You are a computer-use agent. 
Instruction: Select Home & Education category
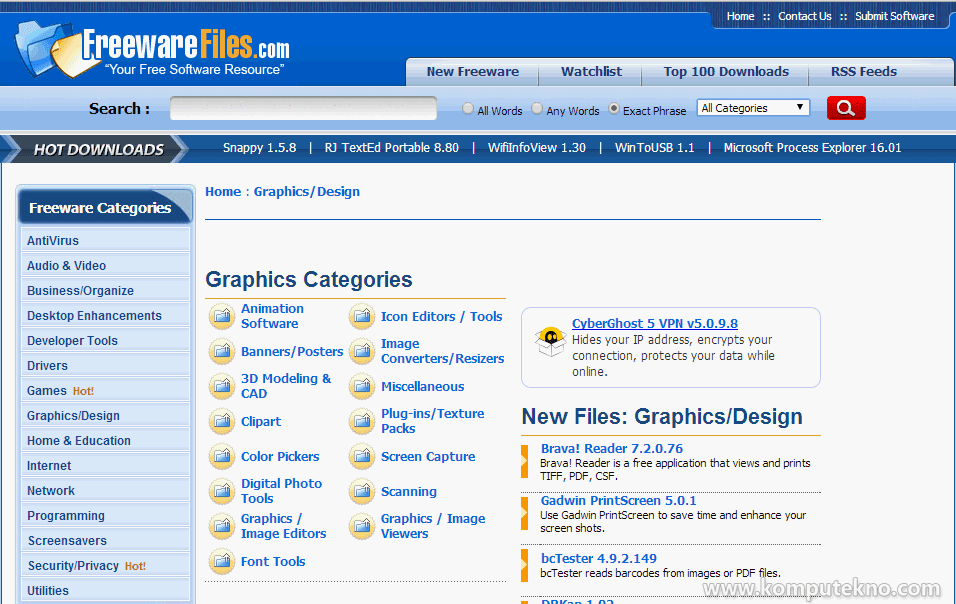105,440
